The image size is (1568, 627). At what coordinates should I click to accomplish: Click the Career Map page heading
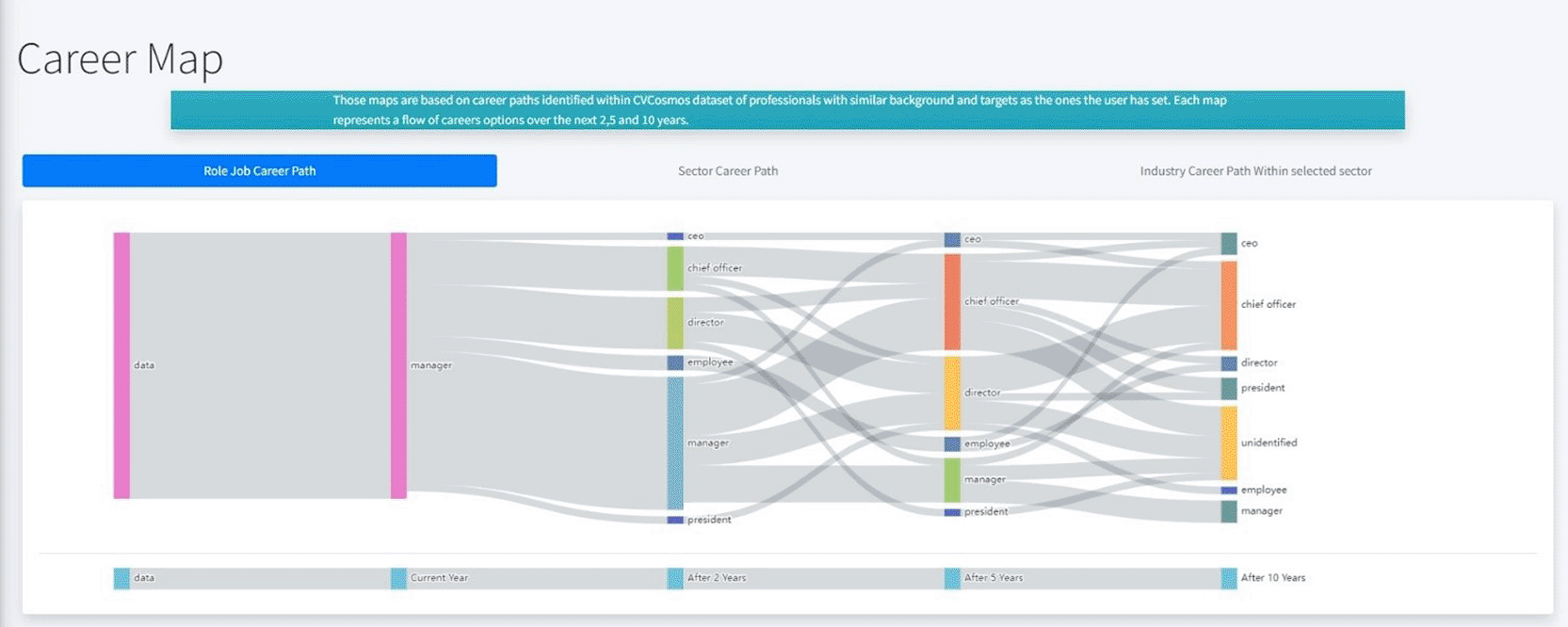pos(120,58)
